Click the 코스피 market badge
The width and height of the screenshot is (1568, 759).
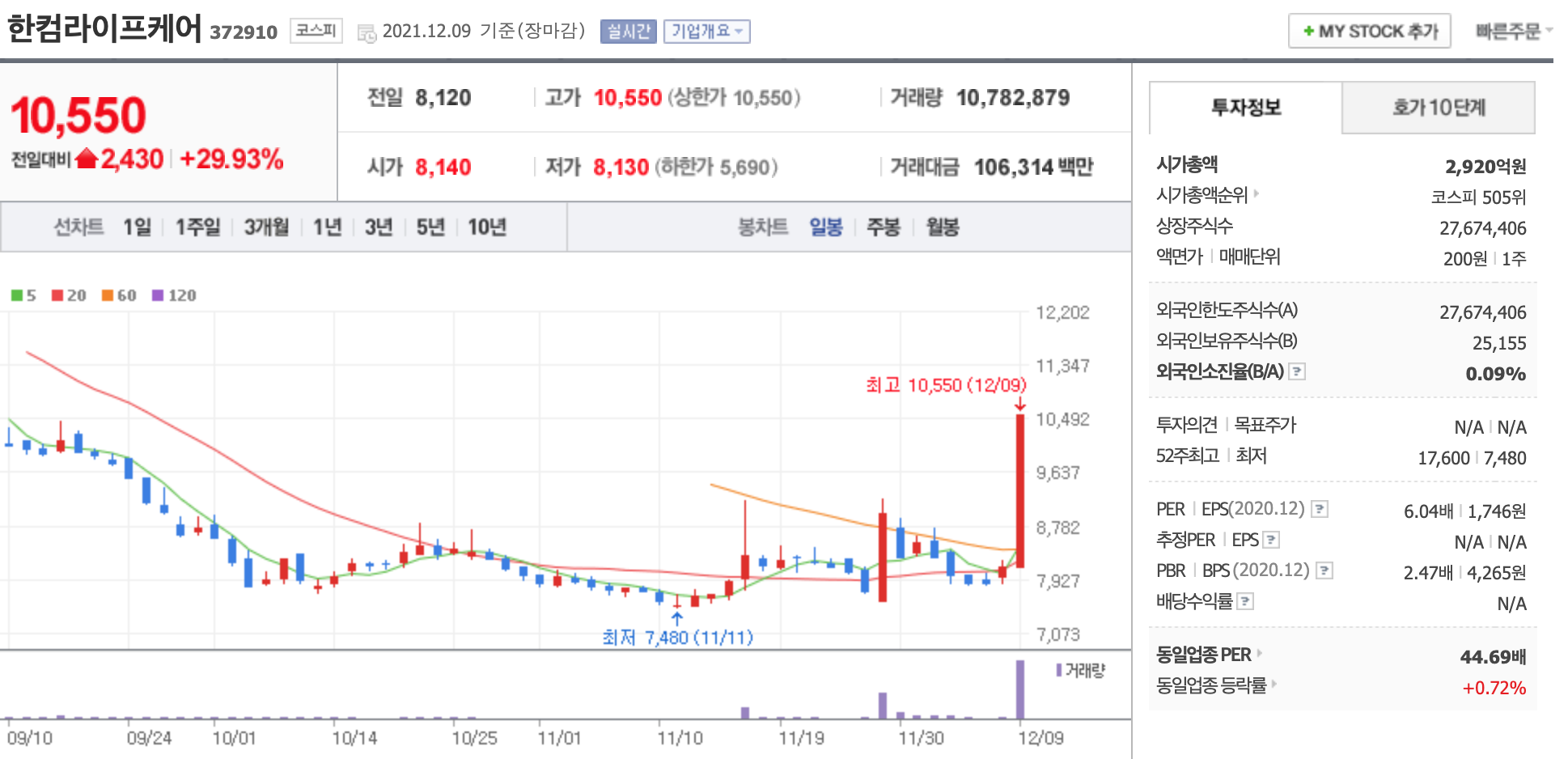[x=316, y=31]
